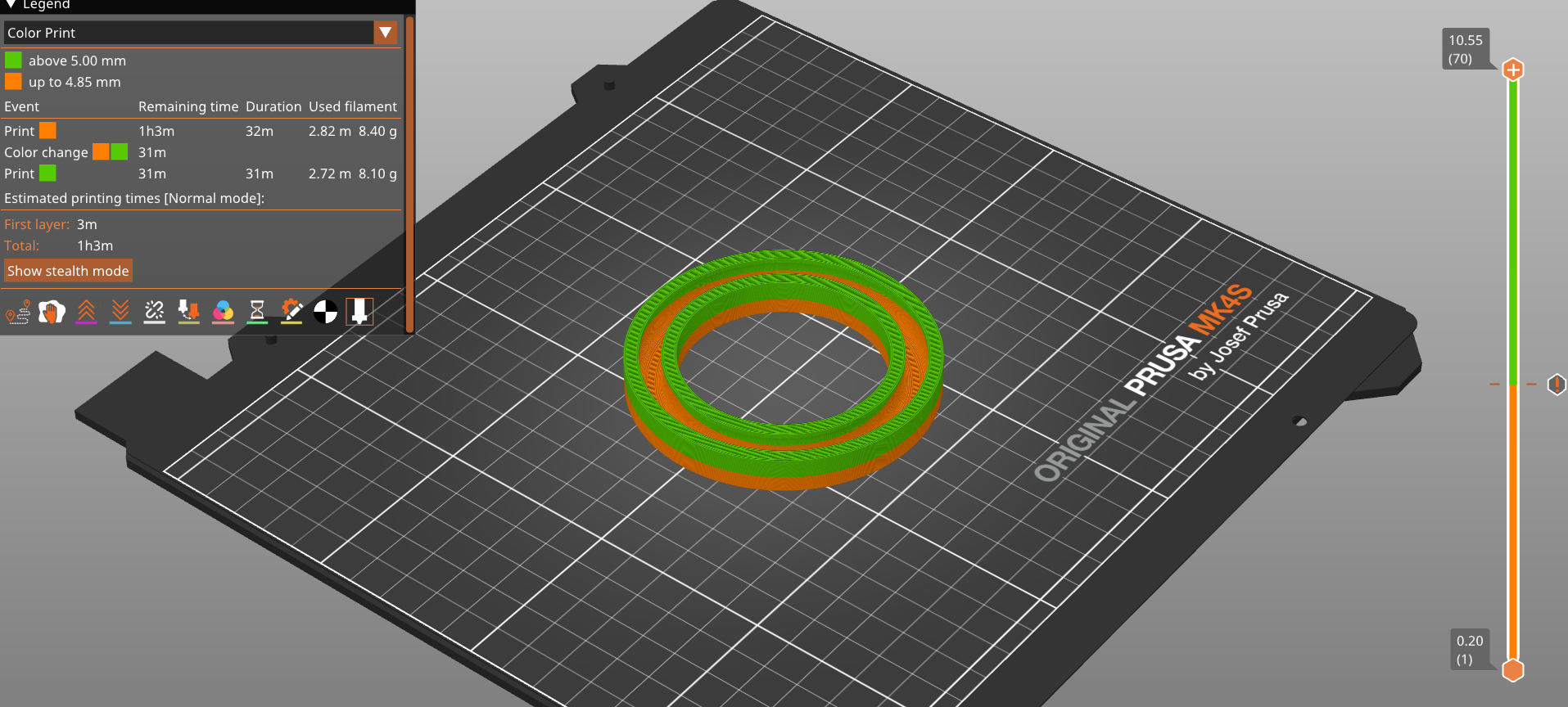Click the plus handle atop layer slider

click(x=1513, y=70)
